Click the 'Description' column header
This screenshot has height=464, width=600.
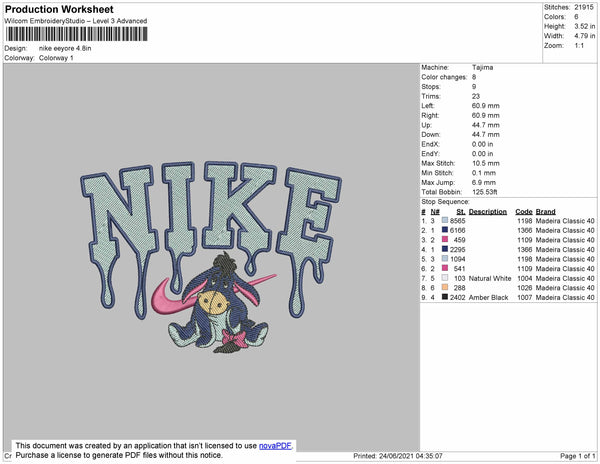click(488, 212)
